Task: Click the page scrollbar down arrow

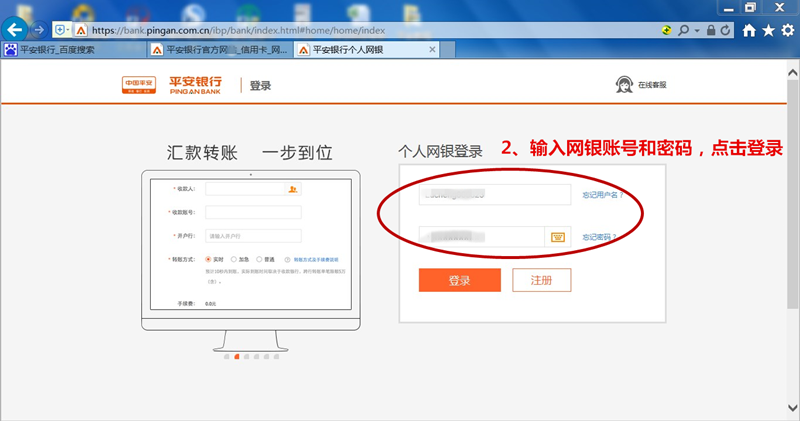Action: 793,408
